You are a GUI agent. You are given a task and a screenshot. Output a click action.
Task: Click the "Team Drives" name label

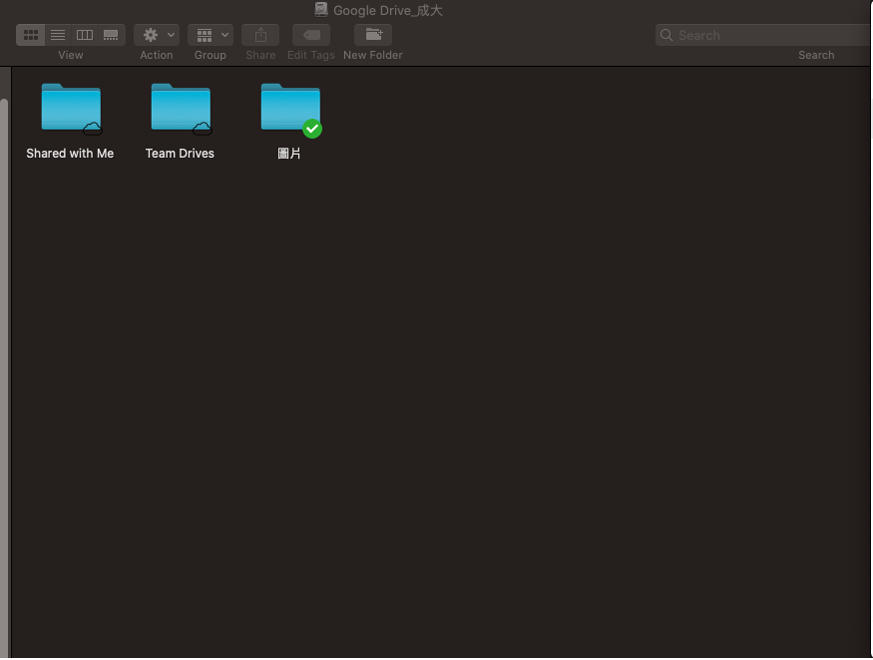[180, 154]
